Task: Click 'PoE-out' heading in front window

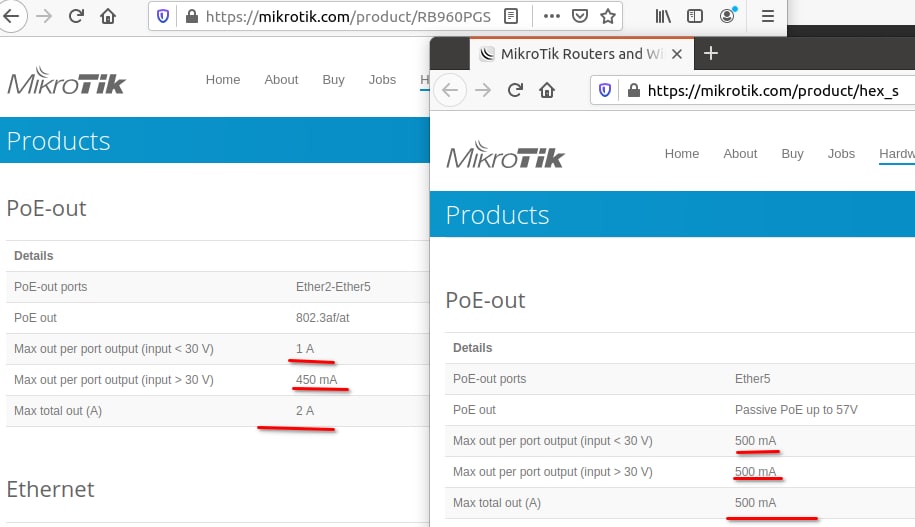Action: click(485, 300)
